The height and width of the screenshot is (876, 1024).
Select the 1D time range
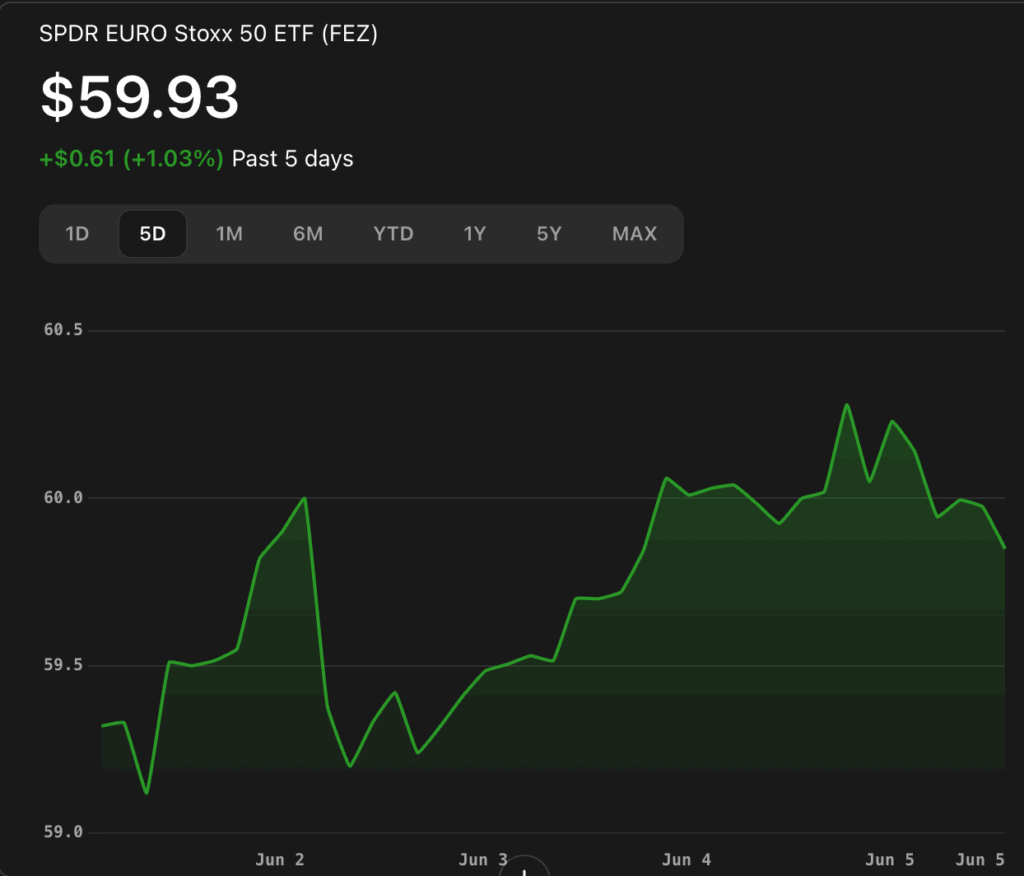(x=77, y=234)
